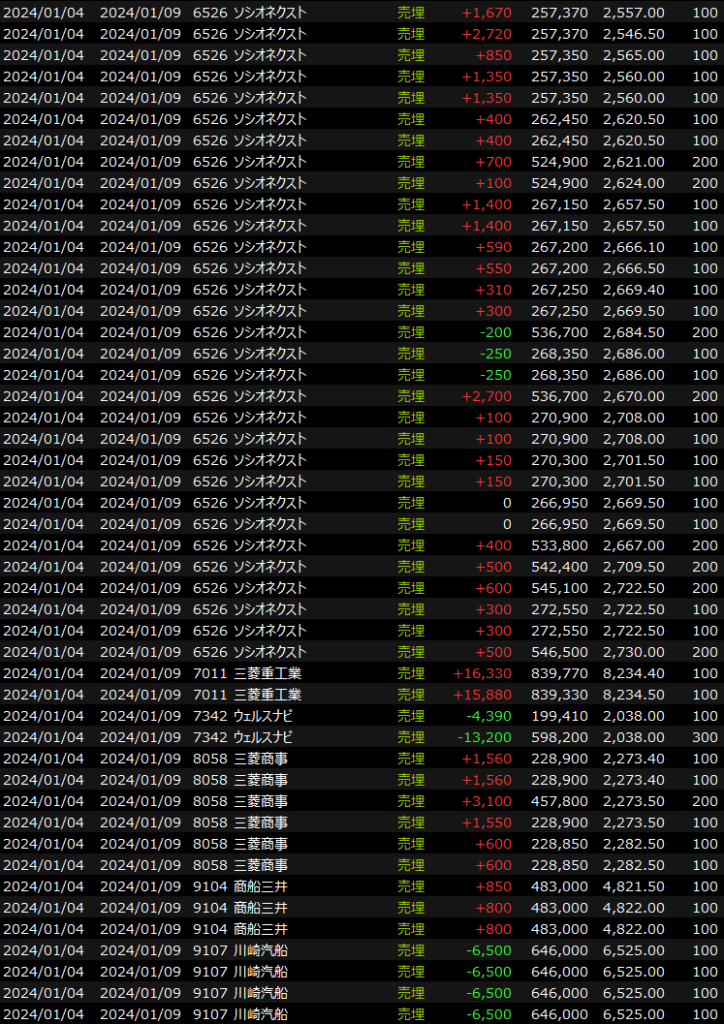The height and width of the screenshot is (1024, 724).
Task: Select the -4,390 loss cell
Action: [x=489, y=716]
